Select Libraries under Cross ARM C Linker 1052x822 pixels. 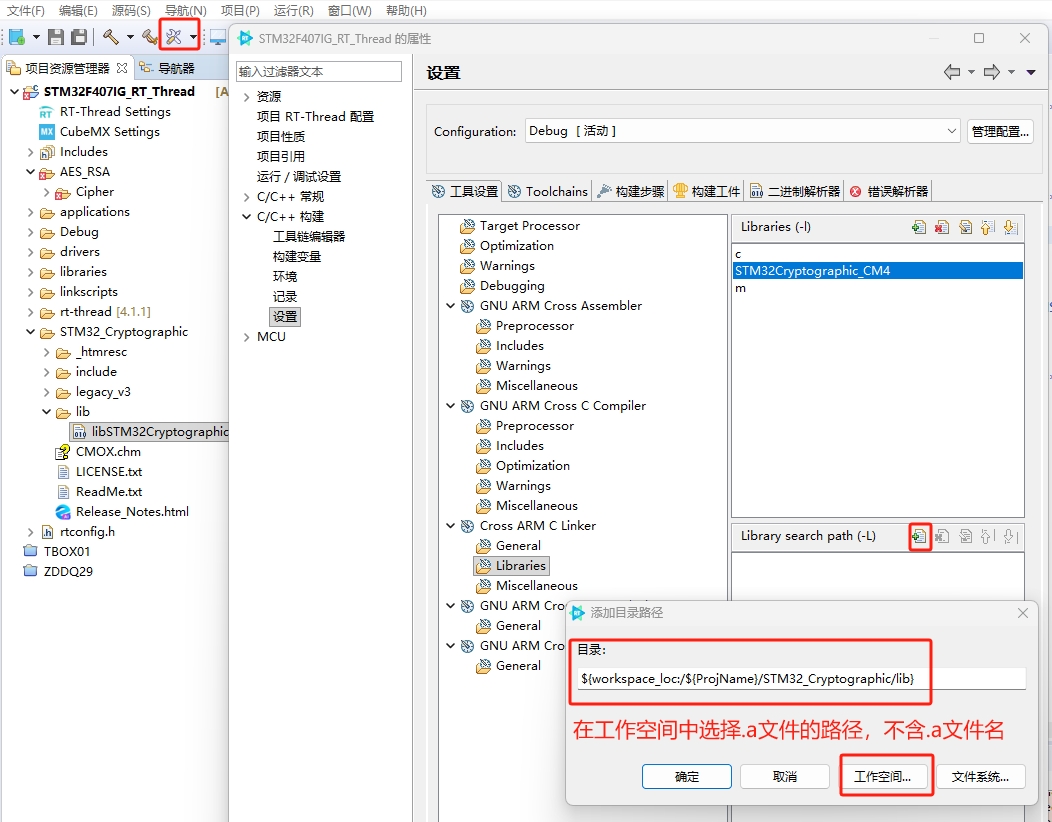click(x=512, y=566)
